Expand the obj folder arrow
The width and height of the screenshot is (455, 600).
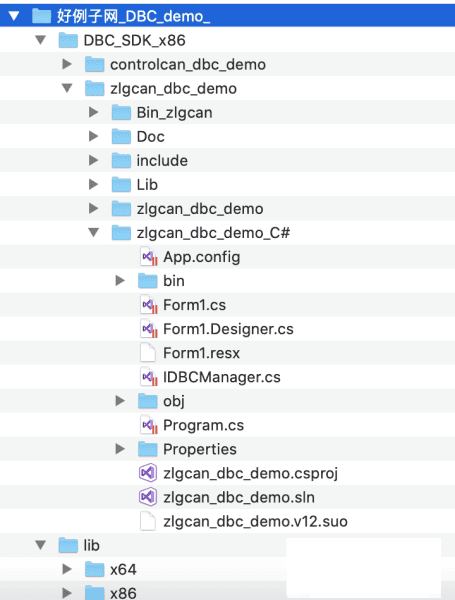[120, 401]
